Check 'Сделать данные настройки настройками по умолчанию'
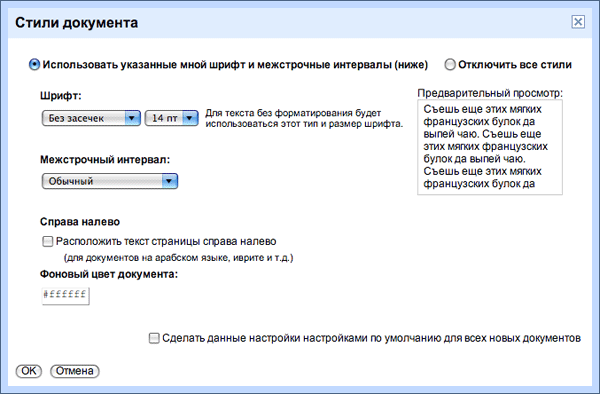 154,338
